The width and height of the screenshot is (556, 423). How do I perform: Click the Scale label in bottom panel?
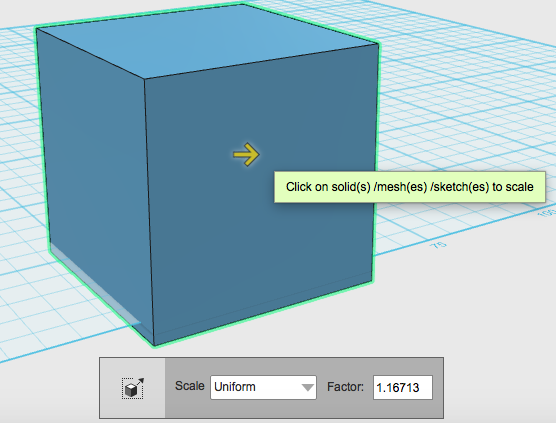pyautogui.click(x=189, y=386)
